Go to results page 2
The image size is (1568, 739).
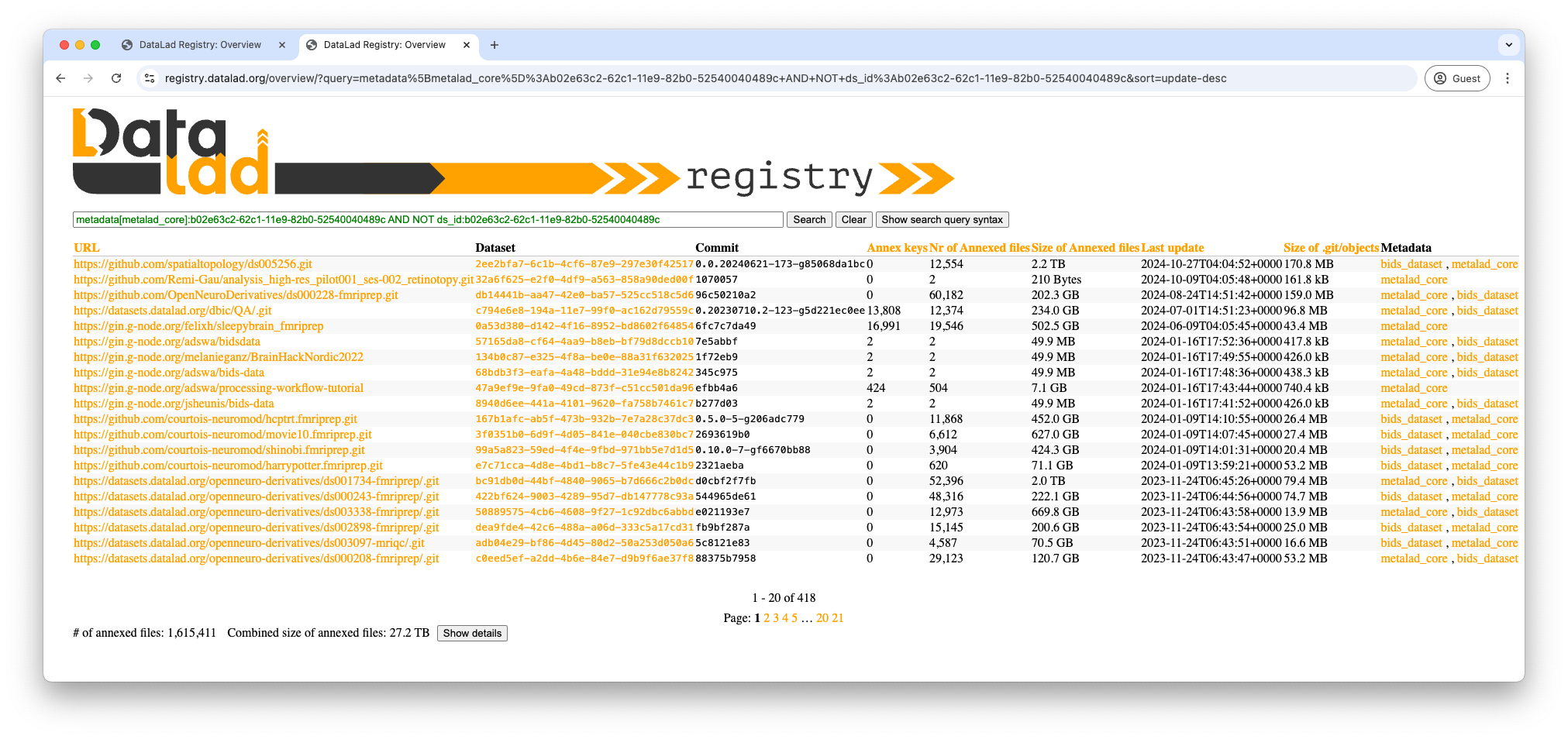pos(767,618)
